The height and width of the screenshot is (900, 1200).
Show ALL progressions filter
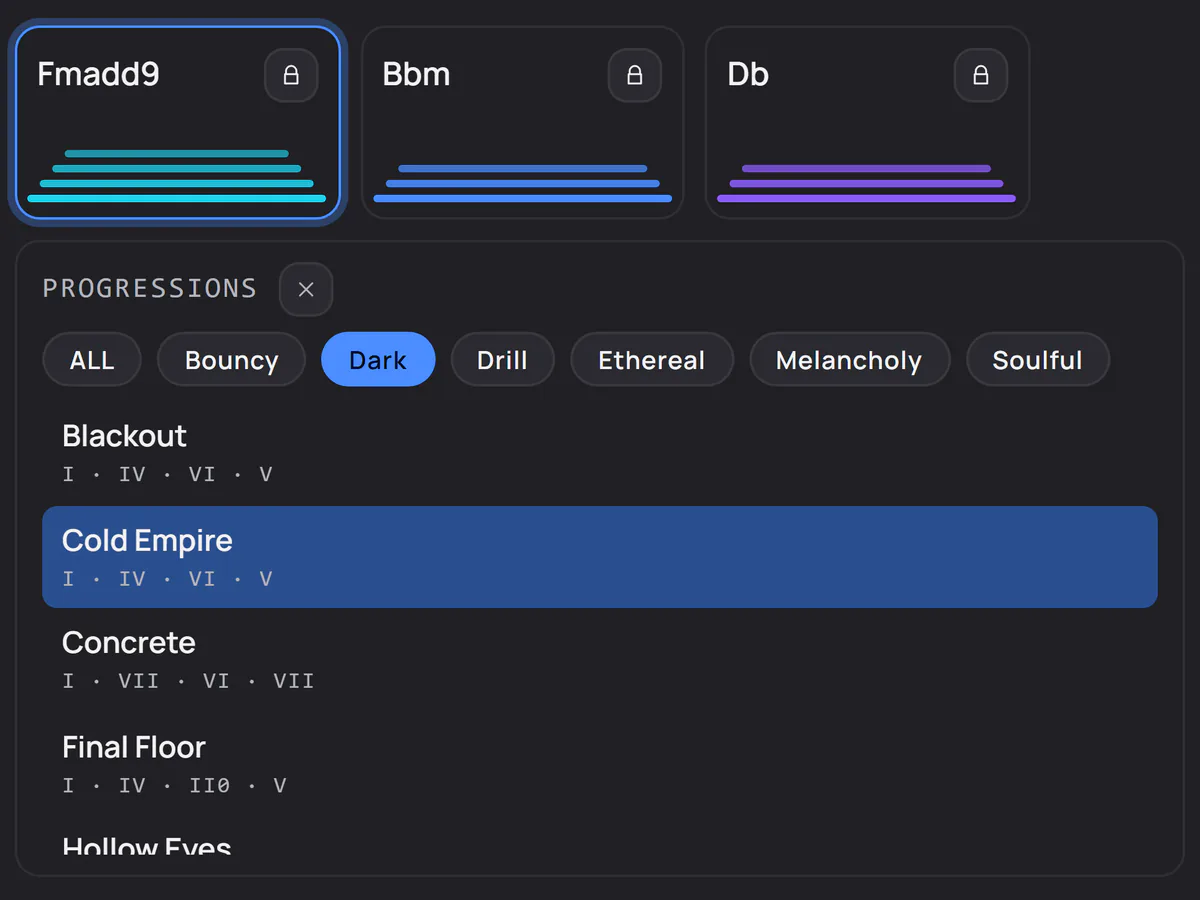coord(92,360)
